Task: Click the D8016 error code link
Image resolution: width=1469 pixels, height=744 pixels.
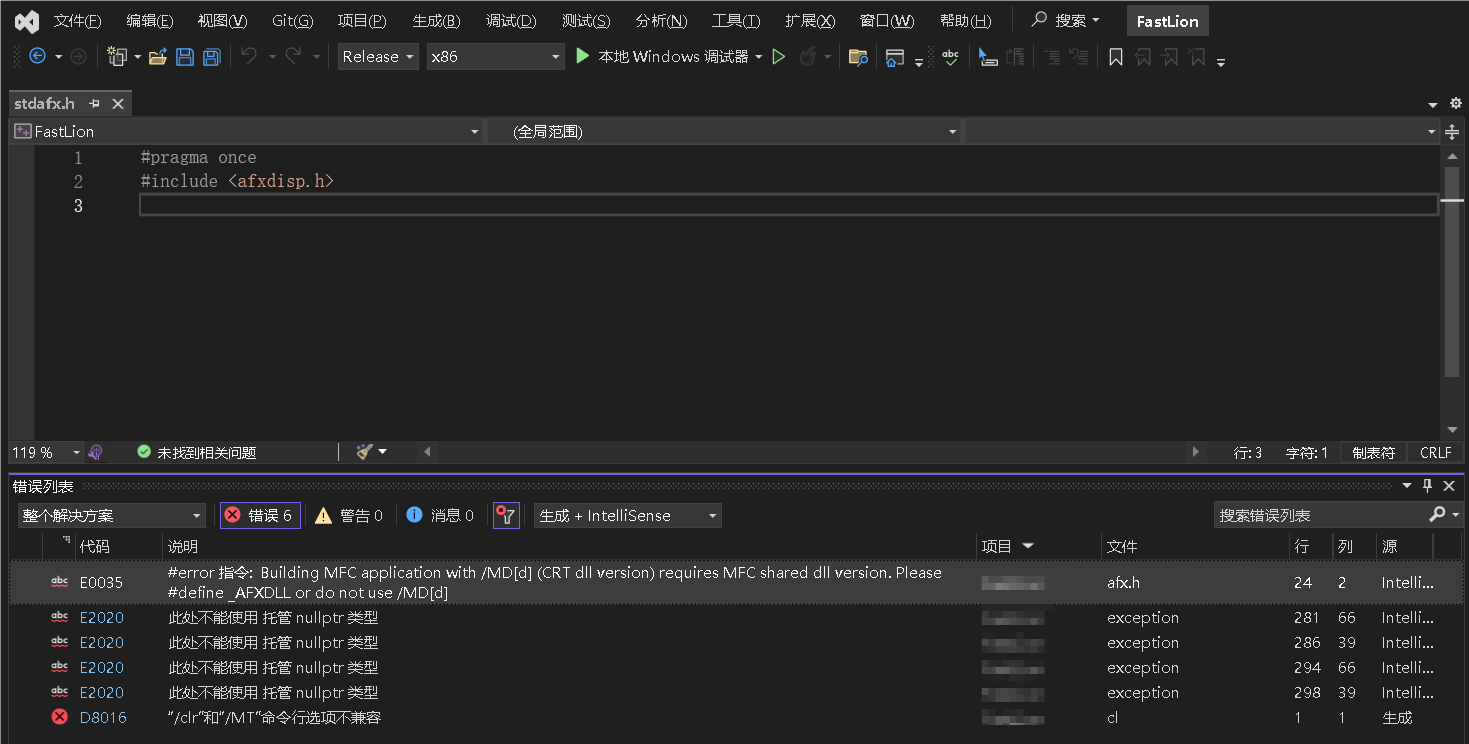Action: pyautogui.click(x=103, y=718)
